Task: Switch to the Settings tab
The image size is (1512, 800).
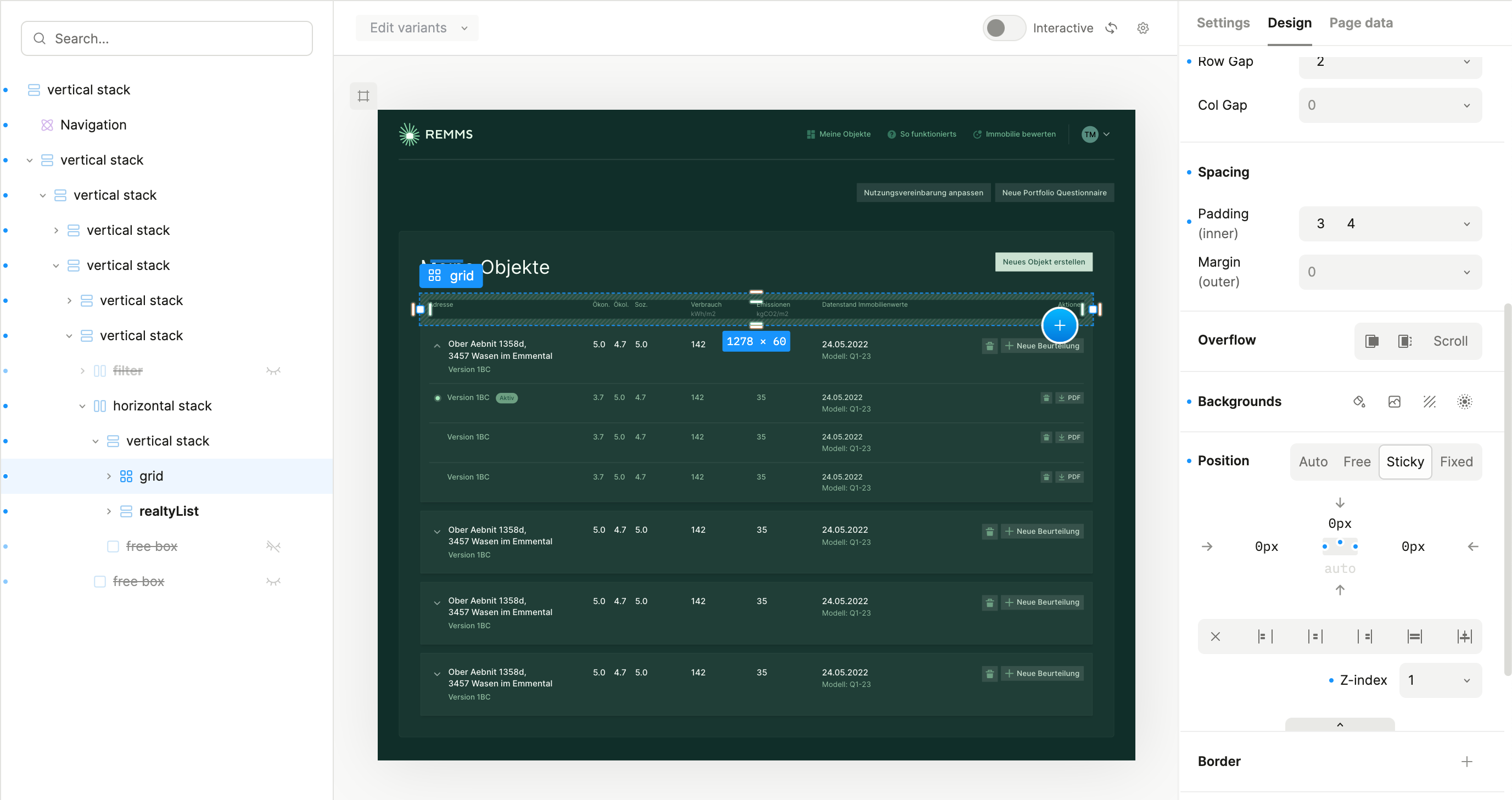Action: [1223, 23]
